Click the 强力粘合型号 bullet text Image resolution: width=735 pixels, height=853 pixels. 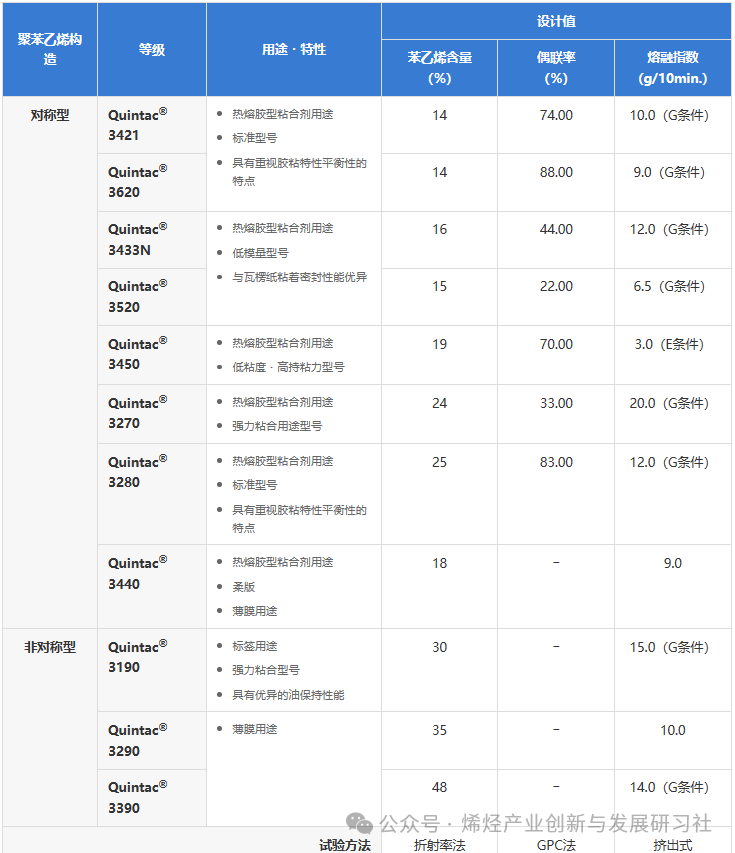click(266, 670)
